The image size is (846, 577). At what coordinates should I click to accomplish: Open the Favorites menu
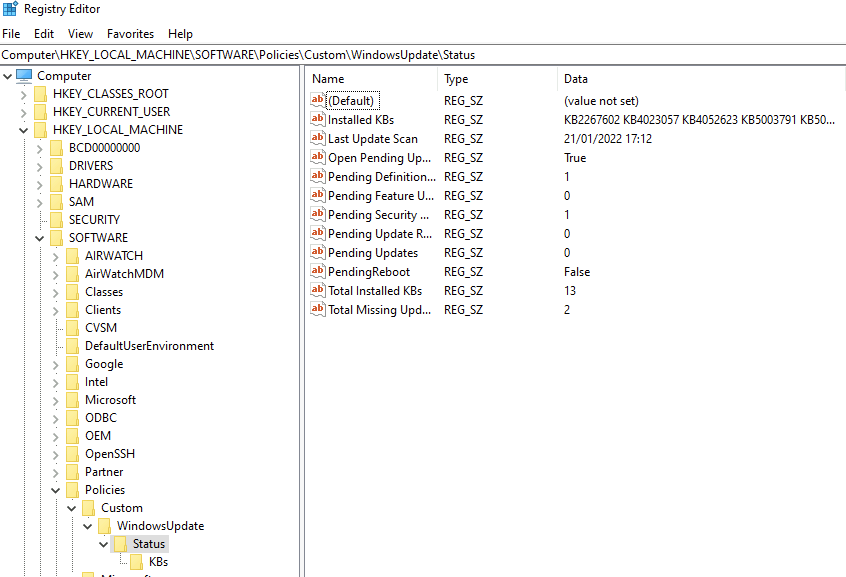pos(130,34)
